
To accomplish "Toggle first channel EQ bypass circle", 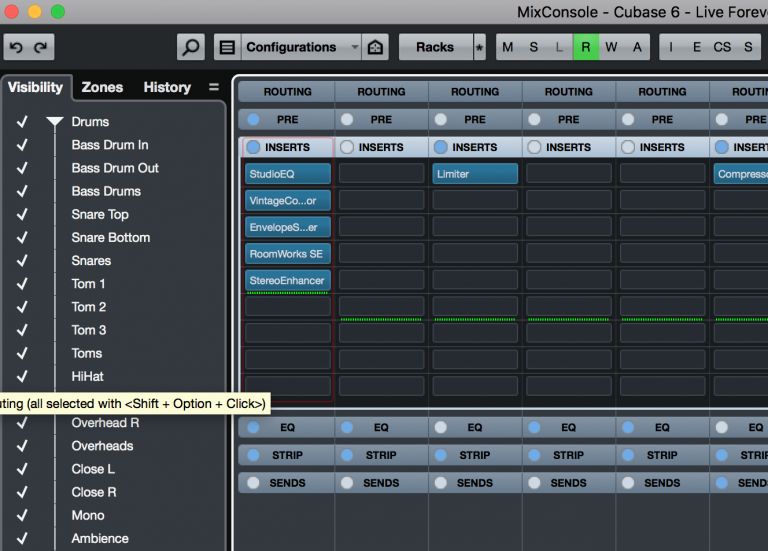I will pos(253,427).
